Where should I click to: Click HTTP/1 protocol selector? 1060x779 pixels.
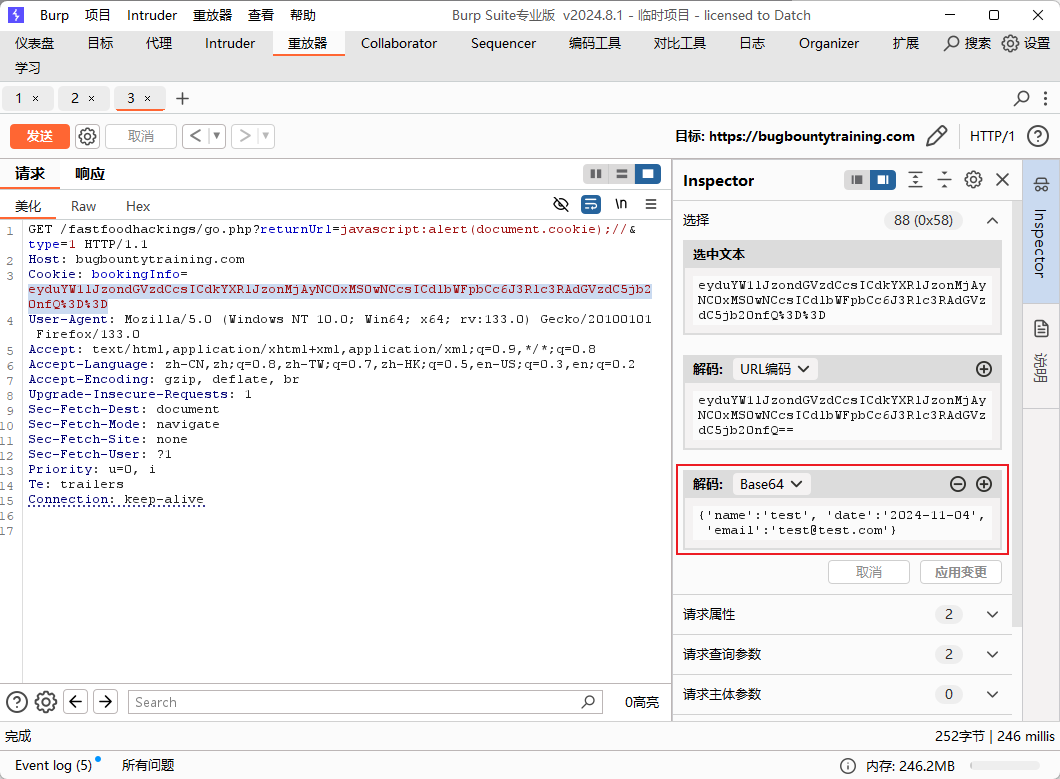pyautogui.click(x=992, y=136)
